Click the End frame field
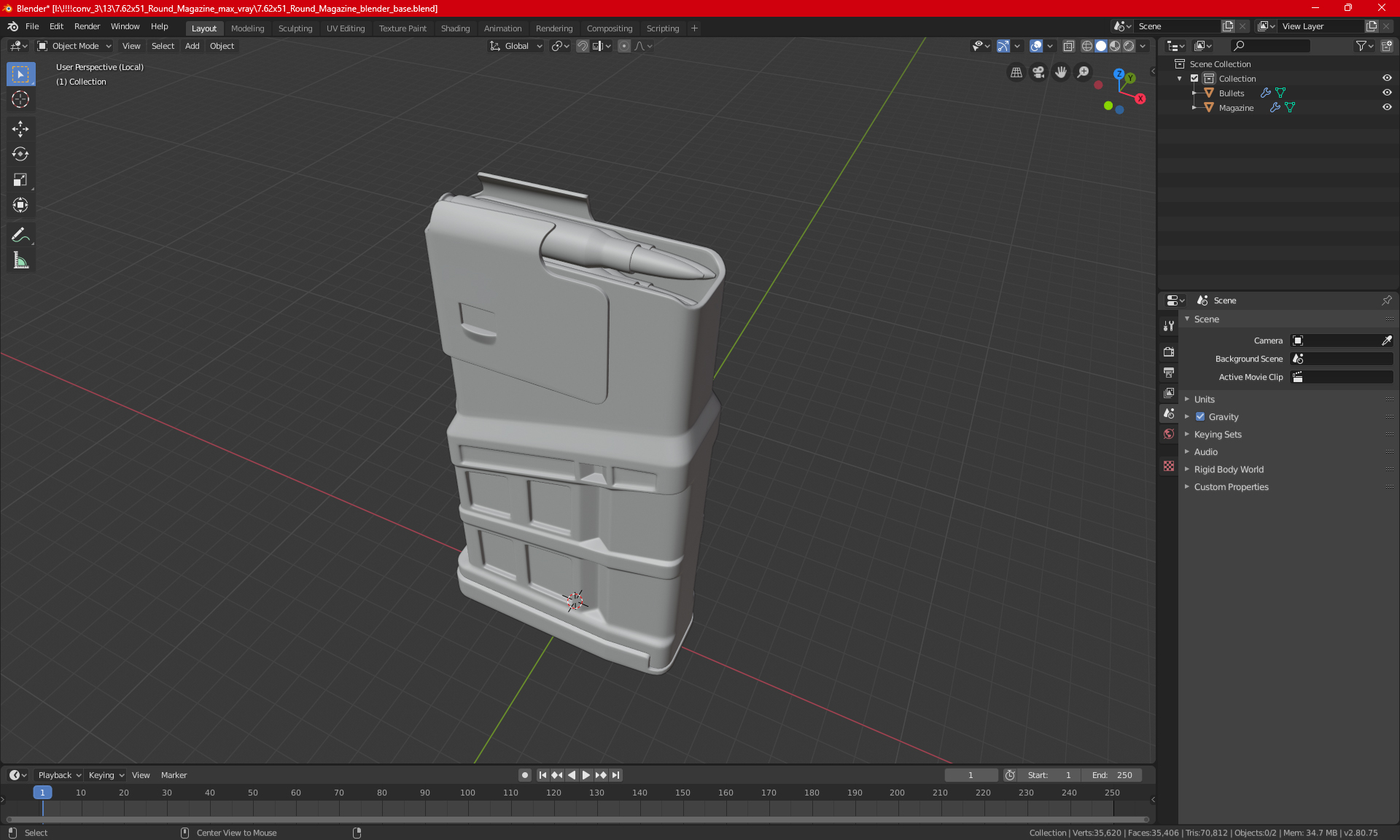 (1112, 775)
